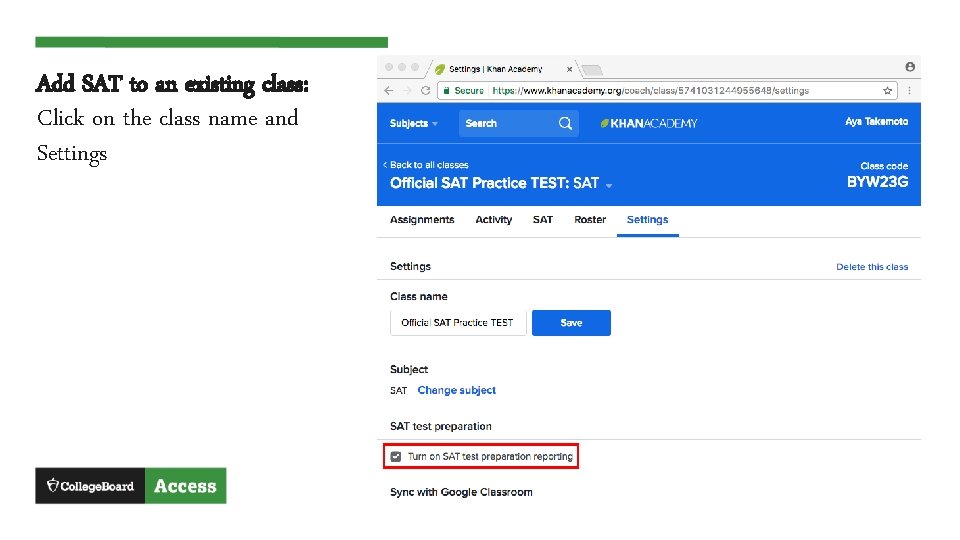Click Change subject link
The height and width of the screenshot is (540, 960).
tap(457, 391)
